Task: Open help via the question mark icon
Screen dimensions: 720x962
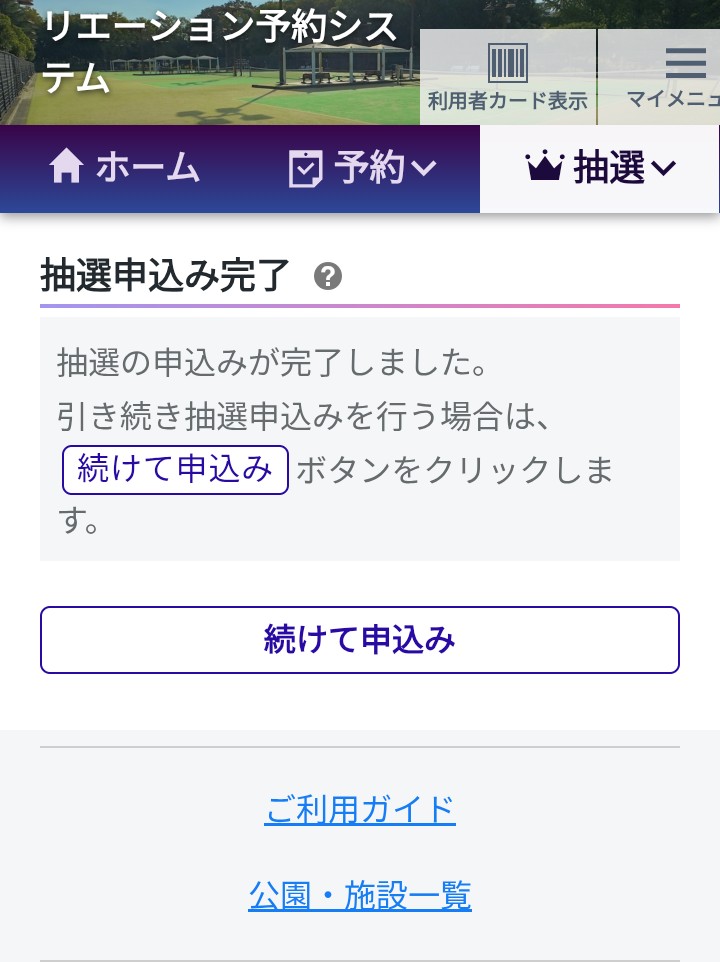Action: click(328, 276)
